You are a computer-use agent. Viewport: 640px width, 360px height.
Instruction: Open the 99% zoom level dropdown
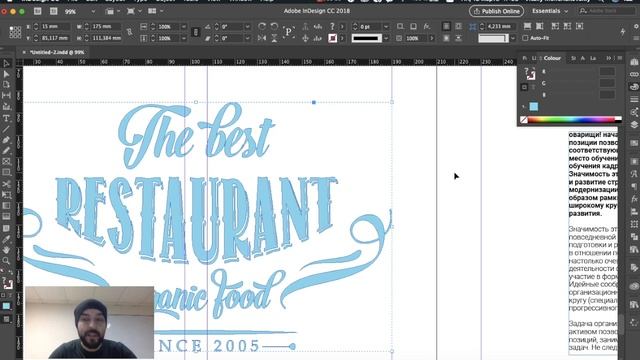tap(93, 11)
